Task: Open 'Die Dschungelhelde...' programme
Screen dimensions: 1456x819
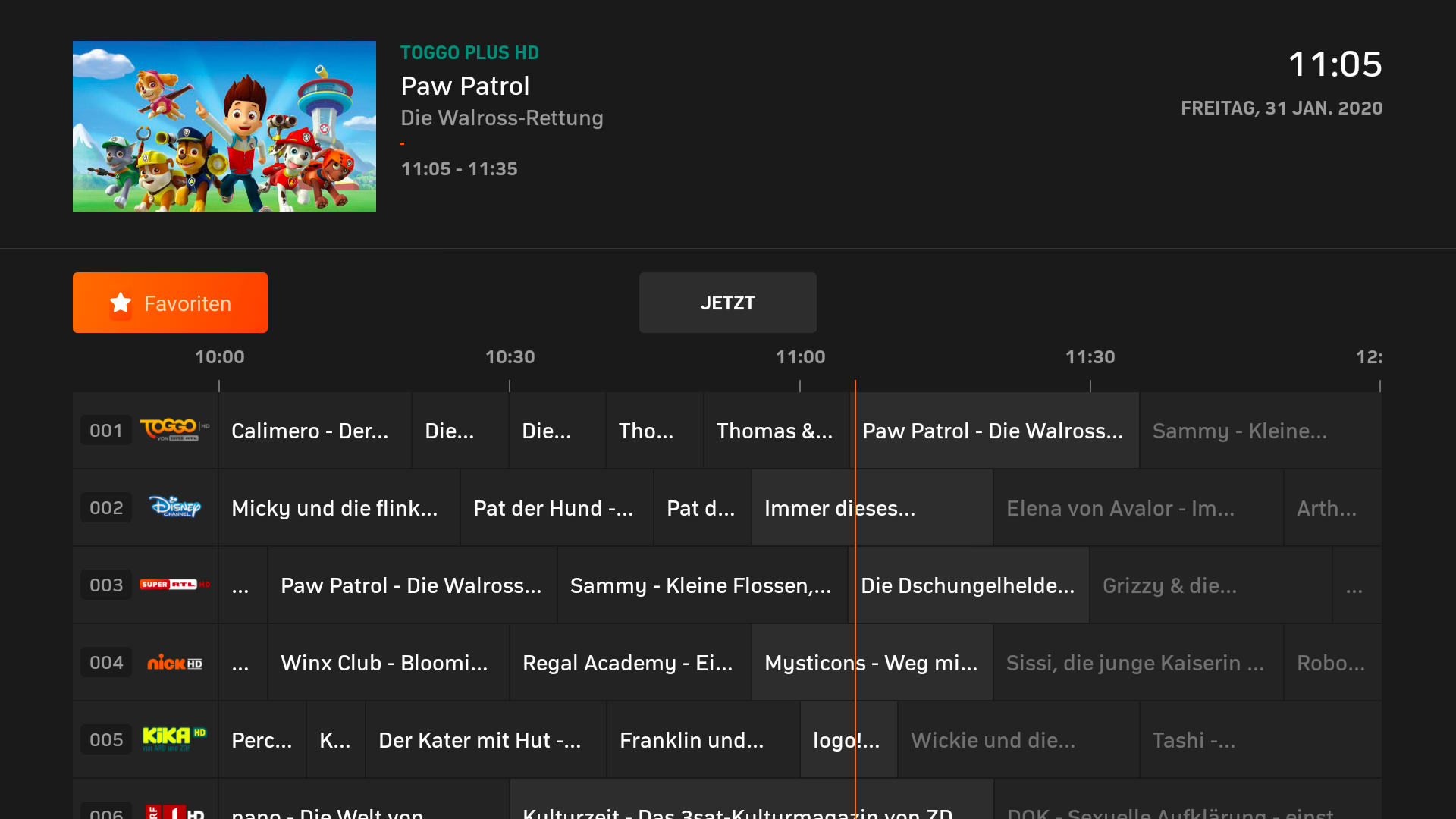Action: pos(969,585)
